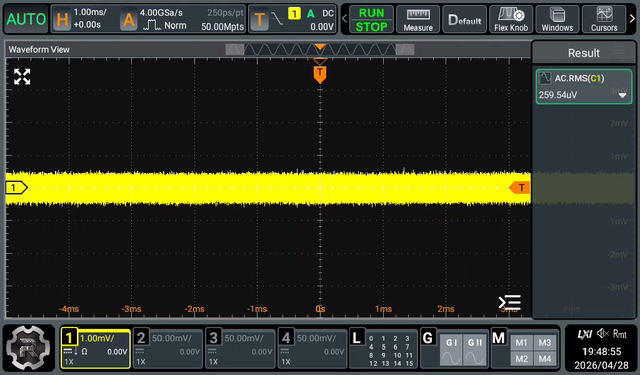Click the Result panel header

584,52
